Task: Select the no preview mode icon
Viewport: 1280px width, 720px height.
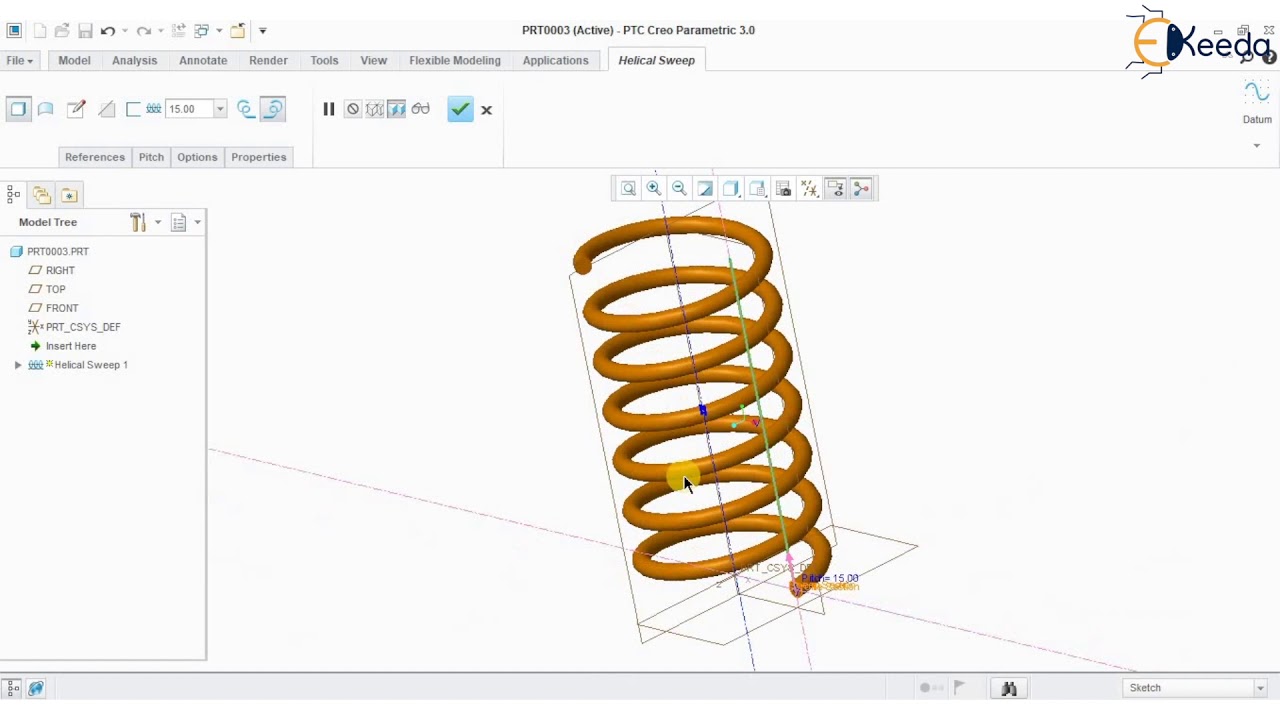Action: (353, 109)
